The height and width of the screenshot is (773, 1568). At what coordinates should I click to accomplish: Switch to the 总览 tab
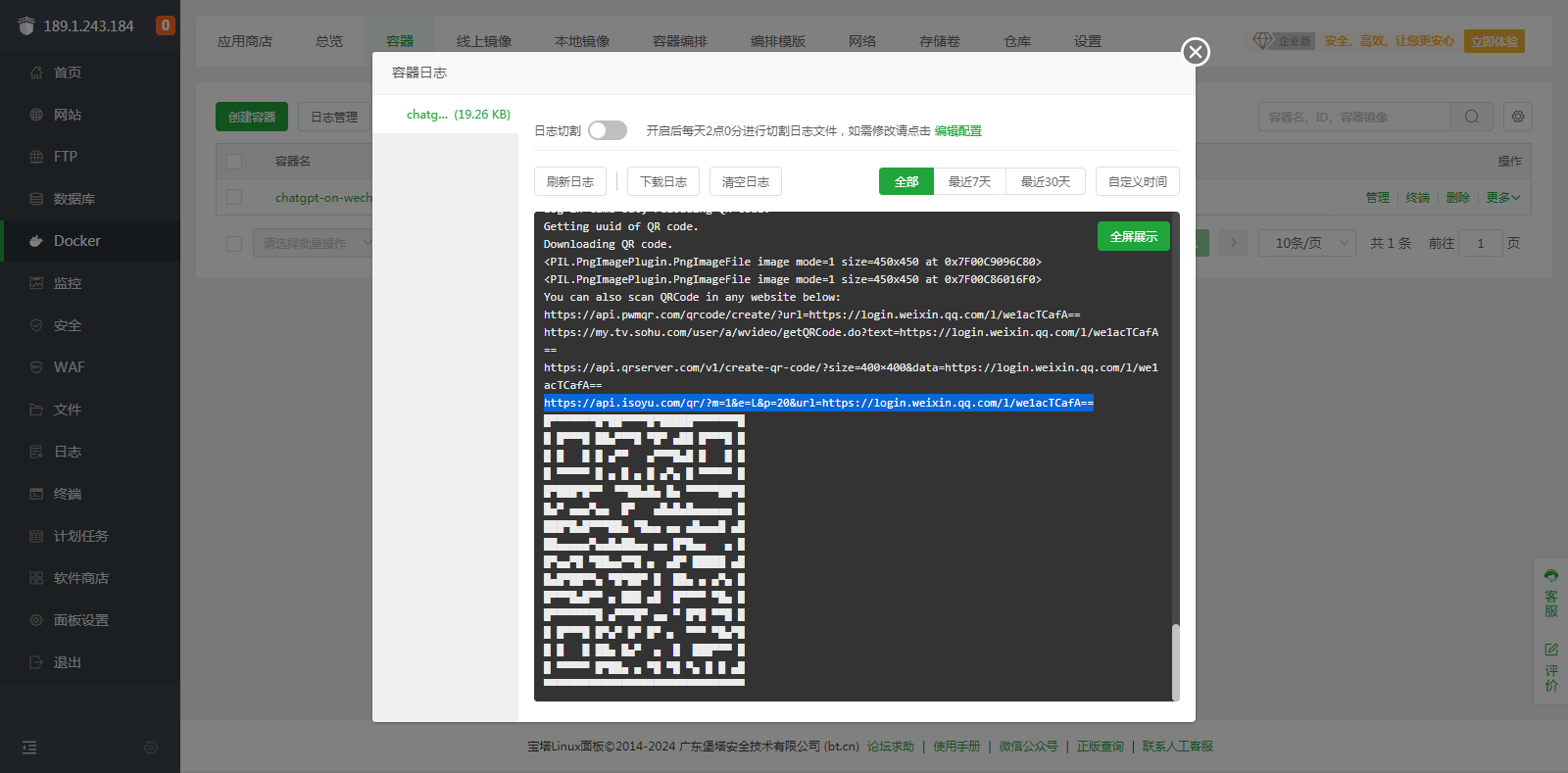tap(329, 41)
